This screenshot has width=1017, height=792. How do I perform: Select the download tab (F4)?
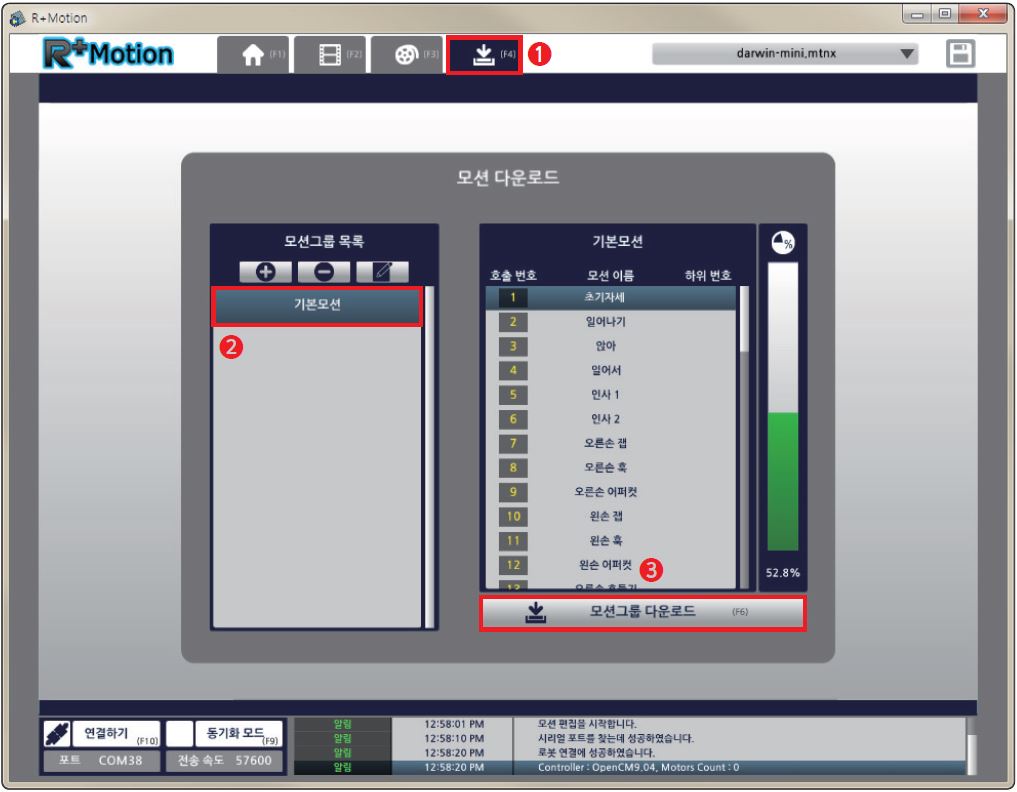[485, 55]
